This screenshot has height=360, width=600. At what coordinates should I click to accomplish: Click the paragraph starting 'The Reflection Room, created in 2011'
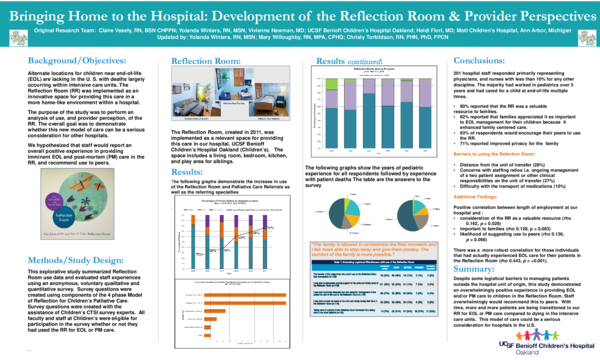point(229,147)
